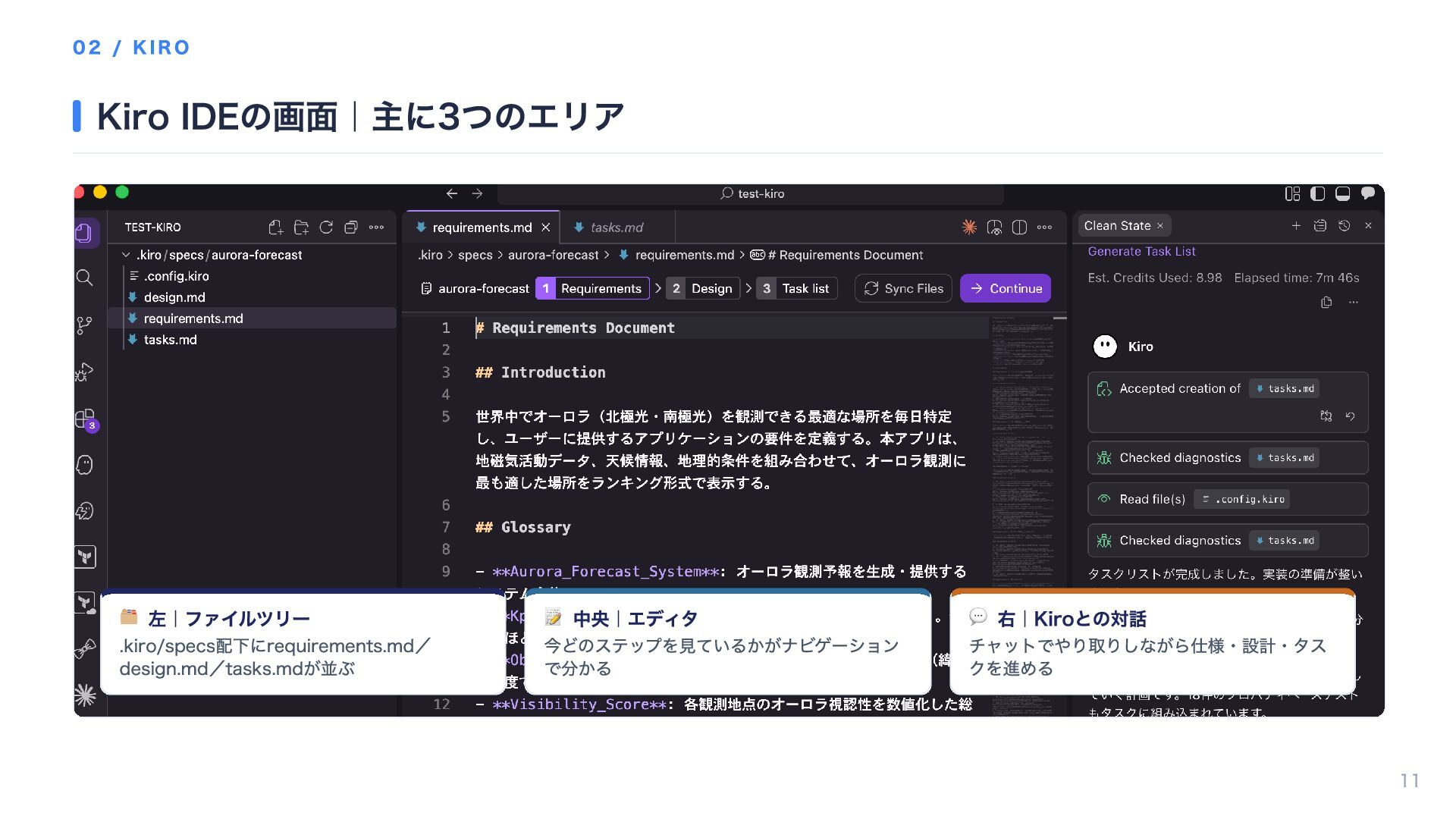Copy the chat message with copy icon

1326,303
